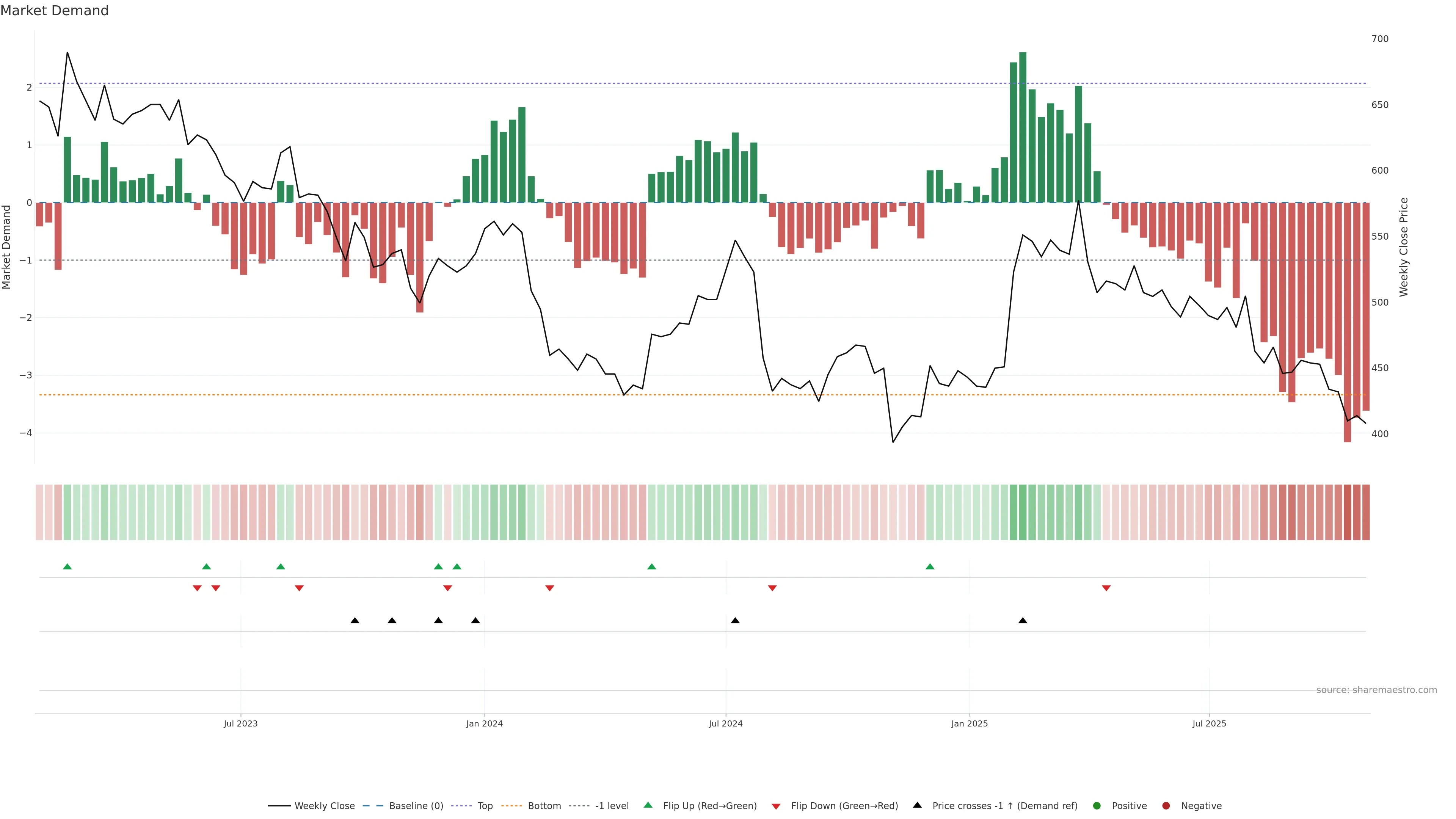Click the -1 level legend entry
Screen dimensions: 1456x819
click(612, 806)
